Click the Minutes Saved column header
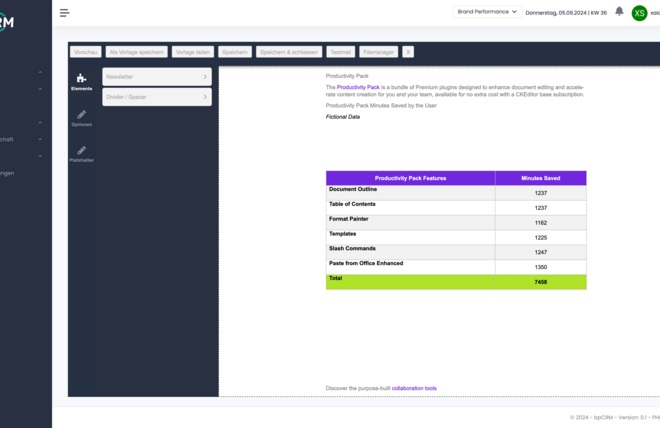The width and height of the screenshot is (660, 428). click(540, 178)
